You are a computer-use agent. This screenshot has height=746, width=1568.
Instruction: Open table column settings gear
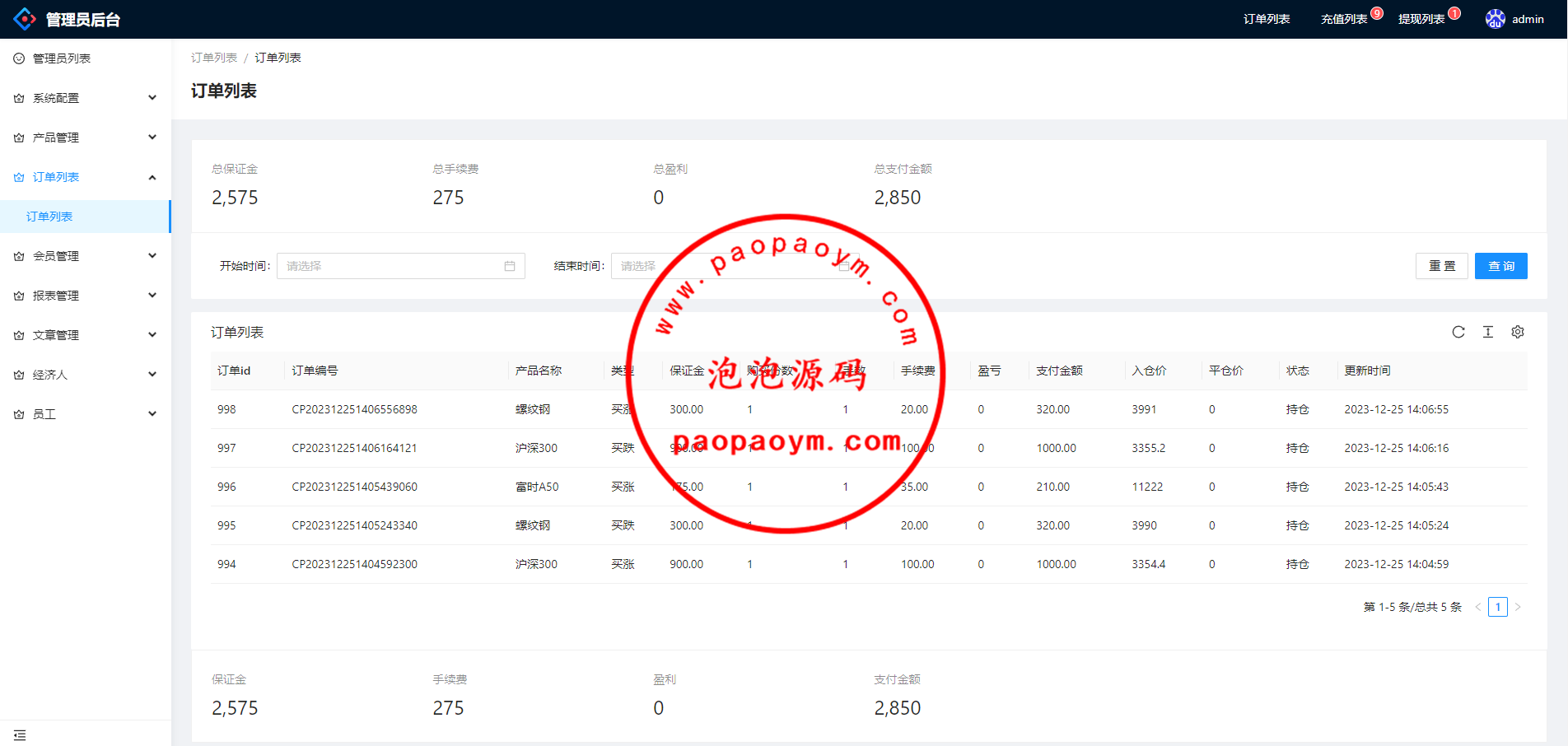pyautogui.click(x=1518, y=332)
